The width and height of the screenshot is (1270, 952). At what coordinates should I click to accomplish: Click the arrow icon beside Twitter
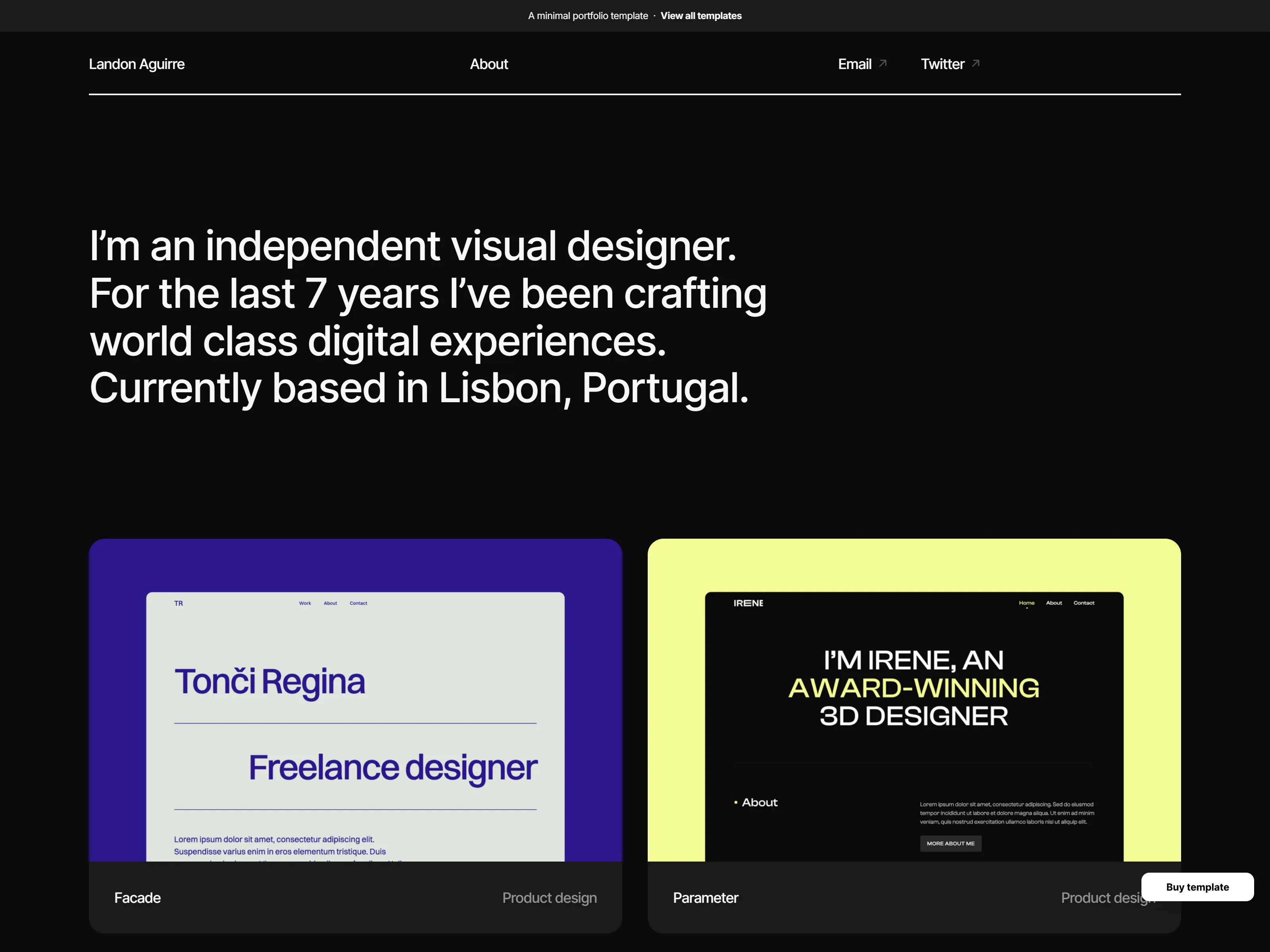click(976, 63)
